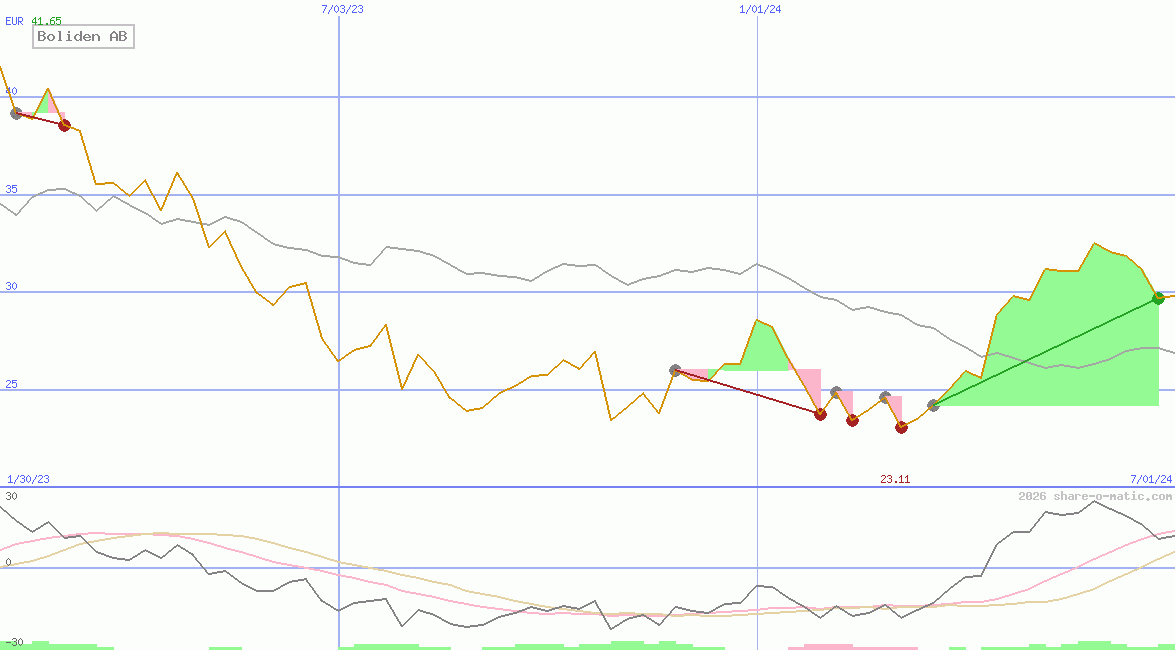Click the lowest red marker above 23.11 label

pyautogui.click(x=901, y=427)
